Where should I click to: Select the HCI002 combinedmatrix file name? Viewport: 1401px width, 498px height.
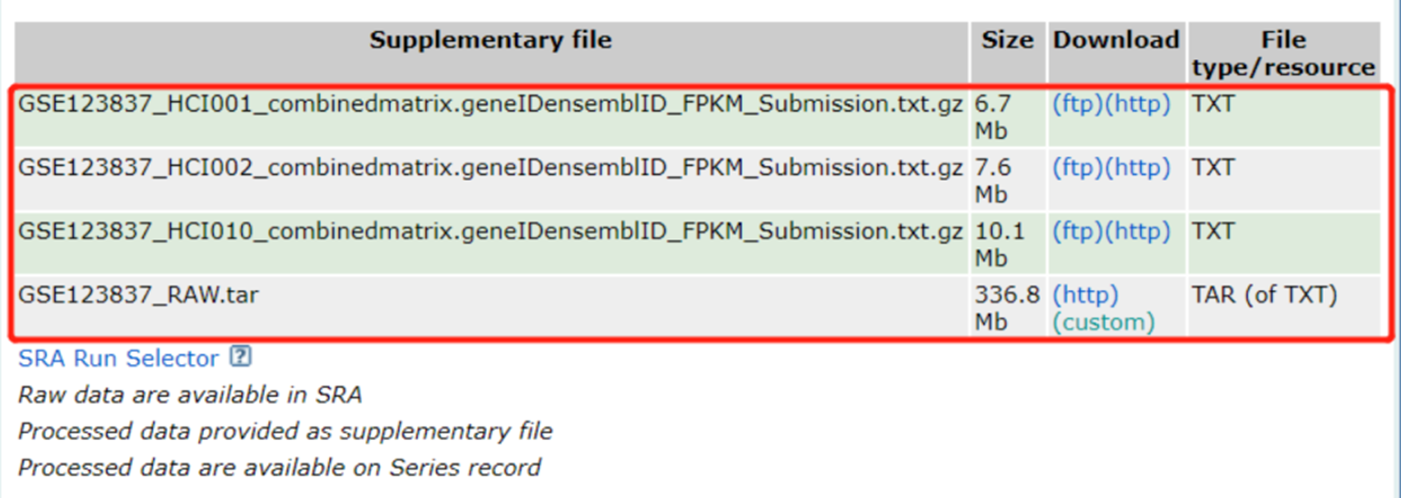click(x=490, y=168)
